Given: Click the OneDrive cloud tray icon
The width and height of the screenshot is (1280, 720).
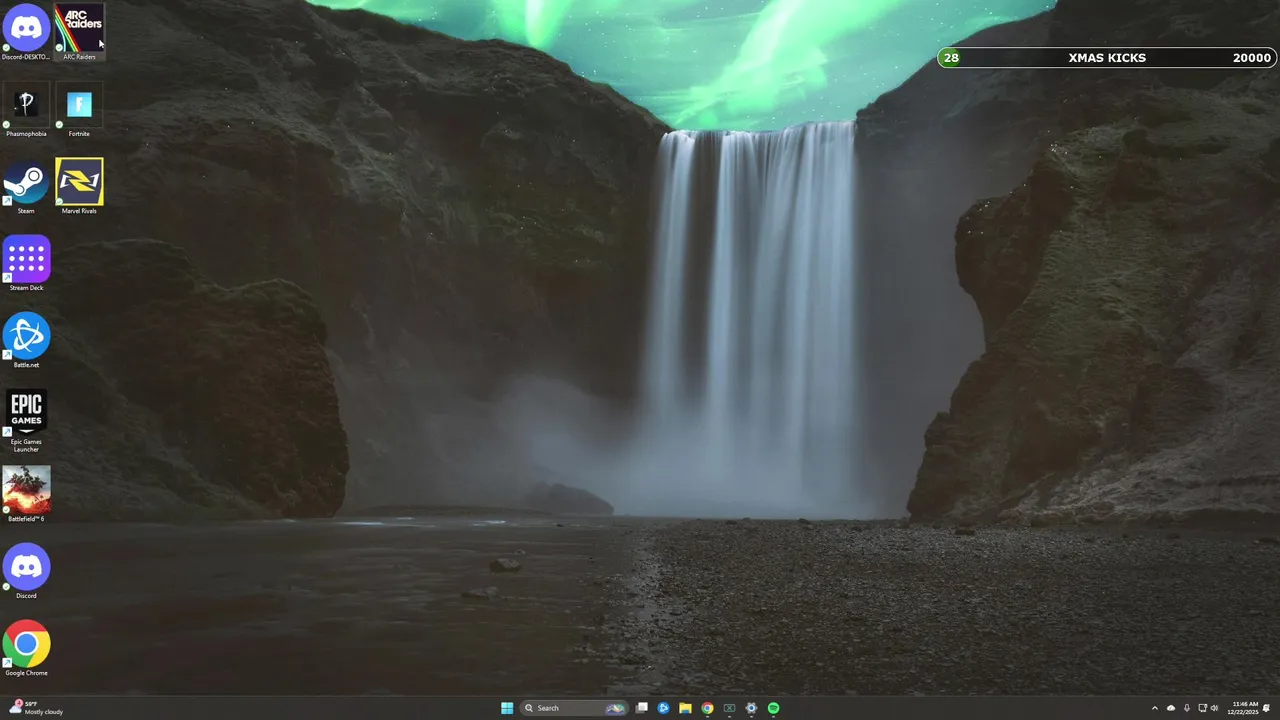Looking at the screenshot, I should pos(1171,708).
